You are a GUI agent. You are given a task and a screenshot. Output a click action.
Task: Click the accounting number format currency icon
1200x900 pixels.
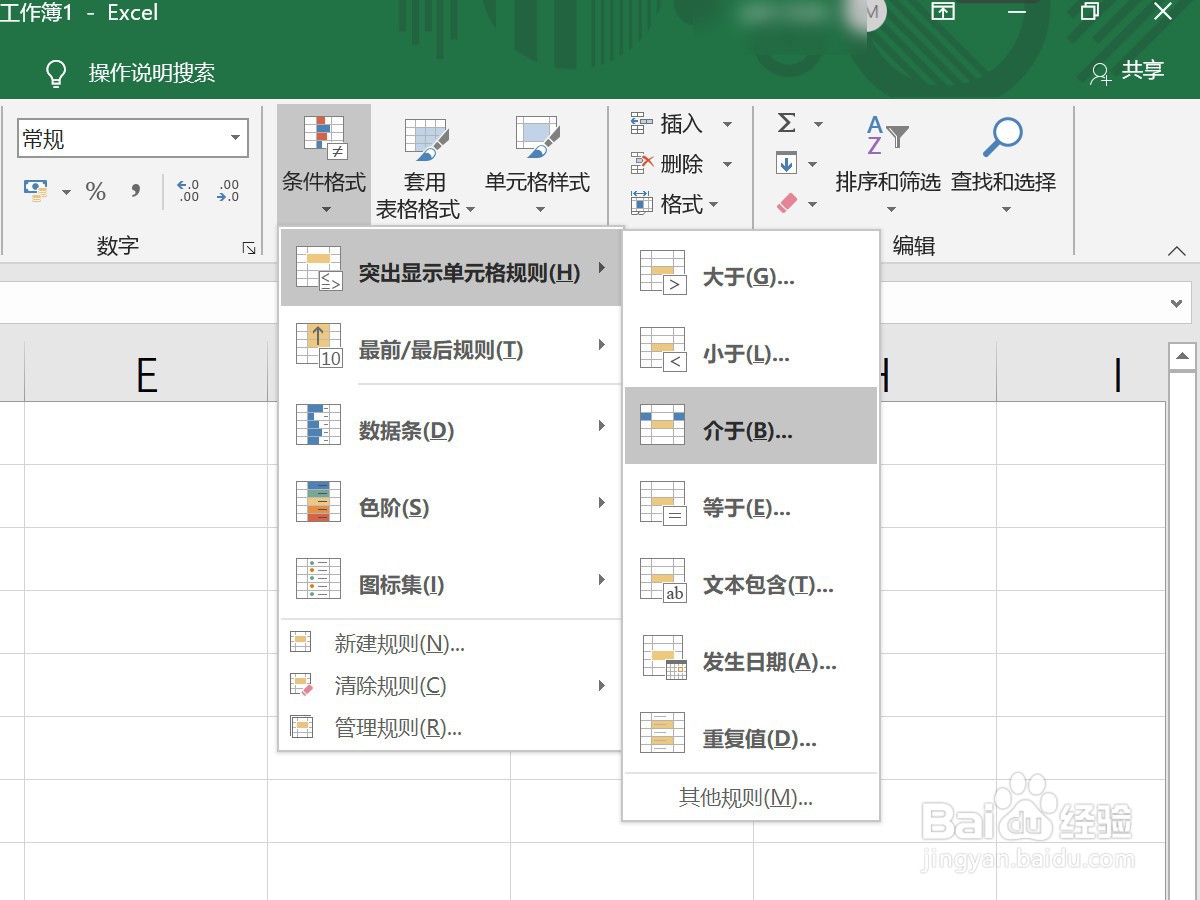click(36, 191)
